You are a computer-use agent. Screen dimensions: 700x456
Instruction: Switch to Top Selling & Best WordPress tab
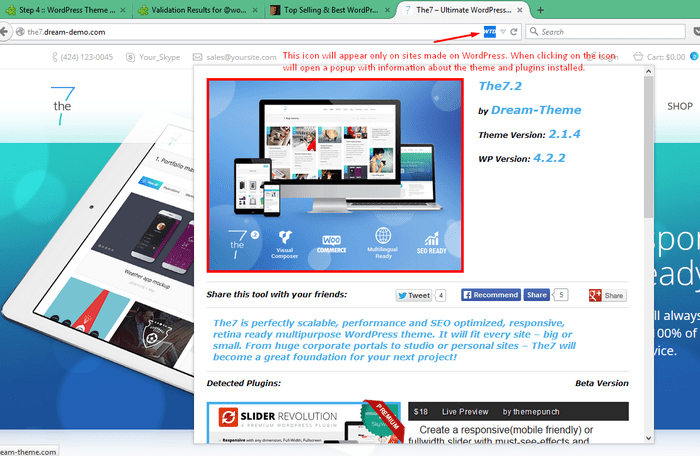click(x=330, y=10)
